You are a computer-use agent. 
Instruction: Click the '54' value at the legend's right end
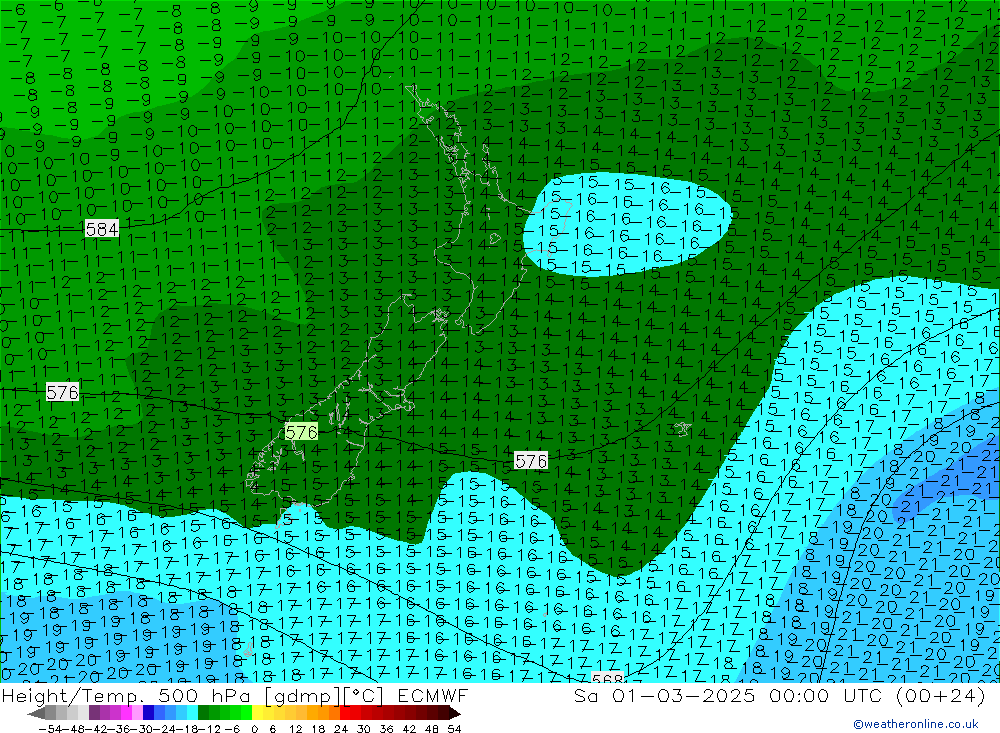coord(454,729)
